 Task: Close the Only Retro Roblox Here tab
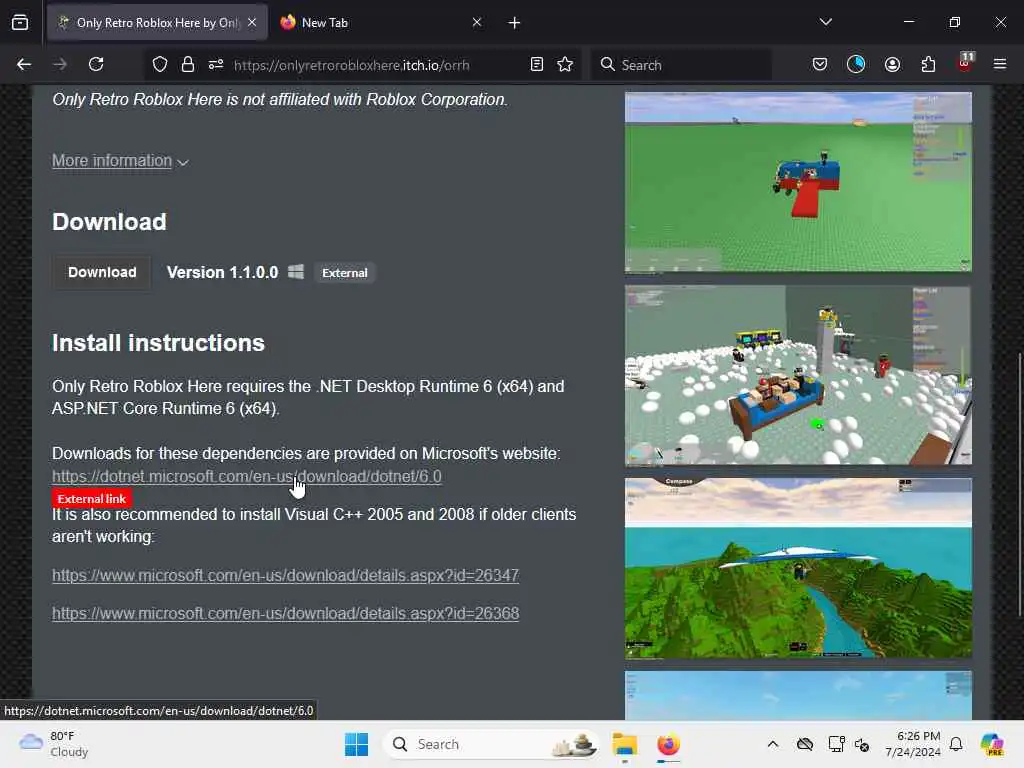tap(252, 22)
